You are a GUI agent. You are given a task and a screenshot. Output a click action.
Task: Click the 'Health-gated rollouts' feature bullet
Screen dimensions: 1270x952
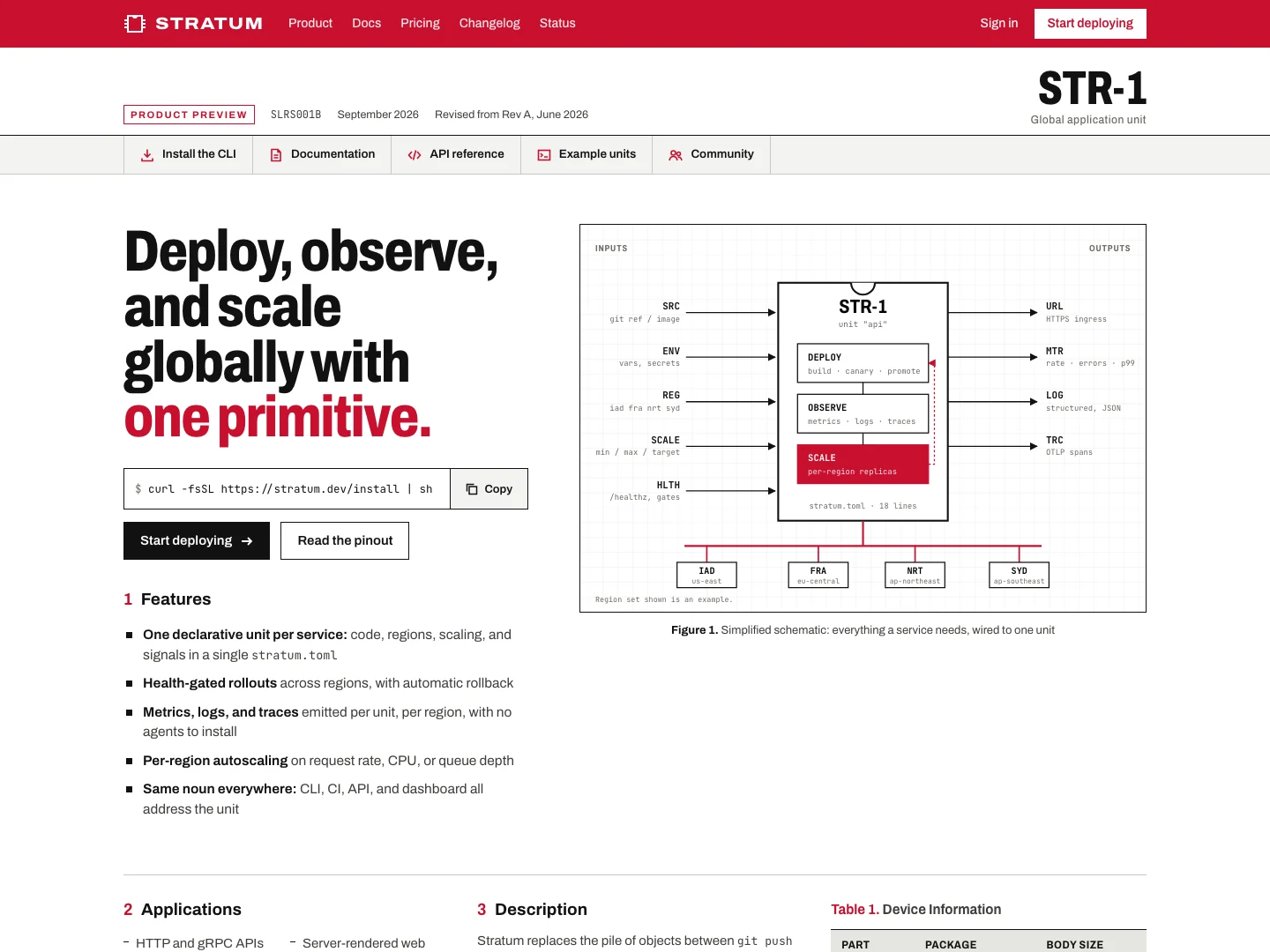(x=328, y=683)
